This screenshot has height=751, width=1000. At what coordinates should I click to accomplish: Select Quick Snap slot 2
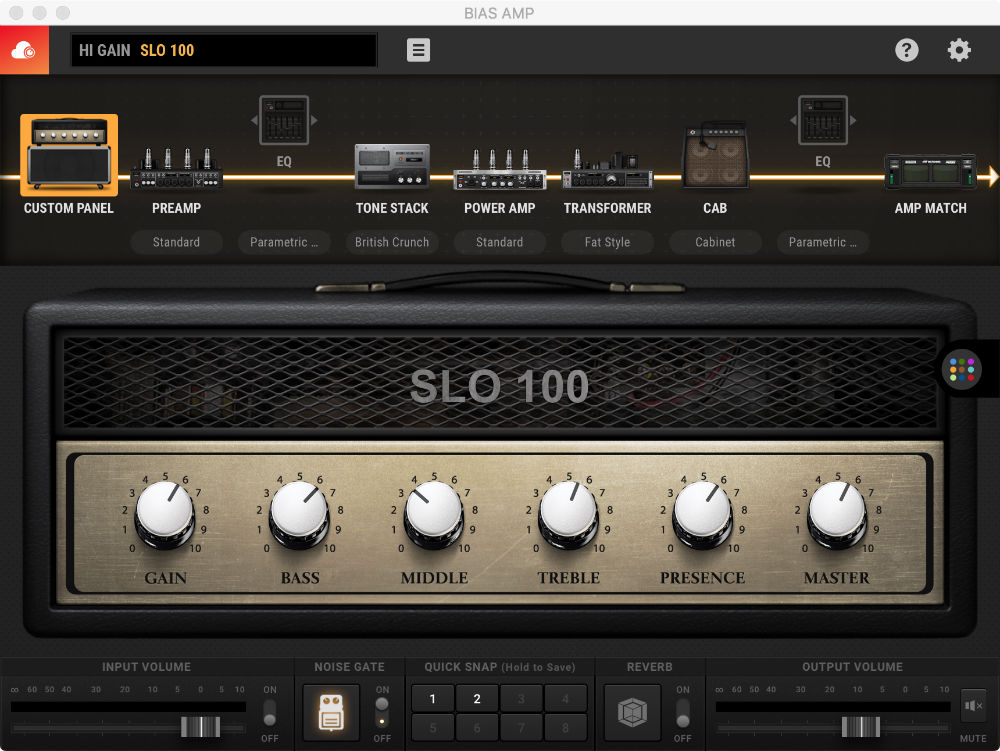[476, 698]
